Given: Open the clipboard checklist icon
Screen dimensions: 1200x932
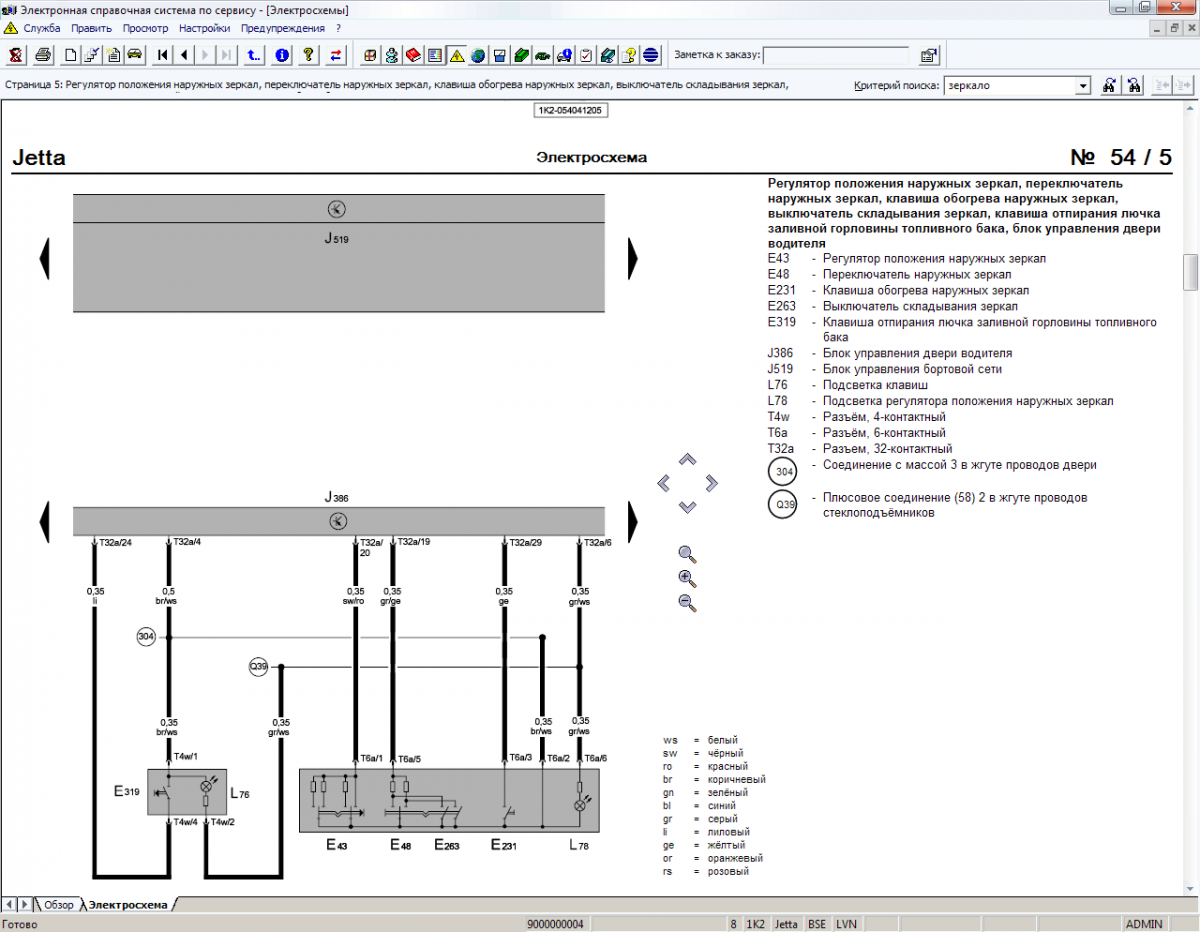Looking at the screenshot, I should 586,55.
